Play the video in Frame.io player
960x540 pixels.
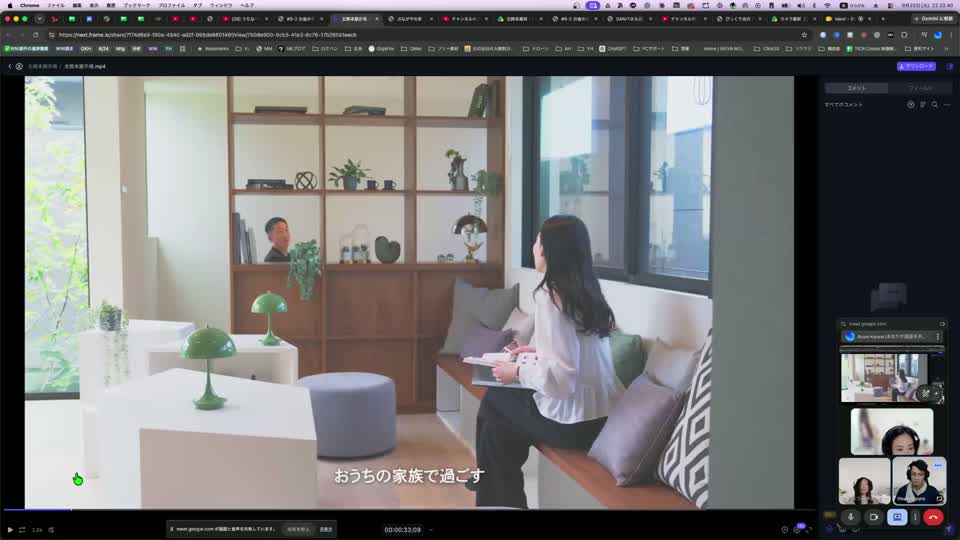[x=10, y=530]
